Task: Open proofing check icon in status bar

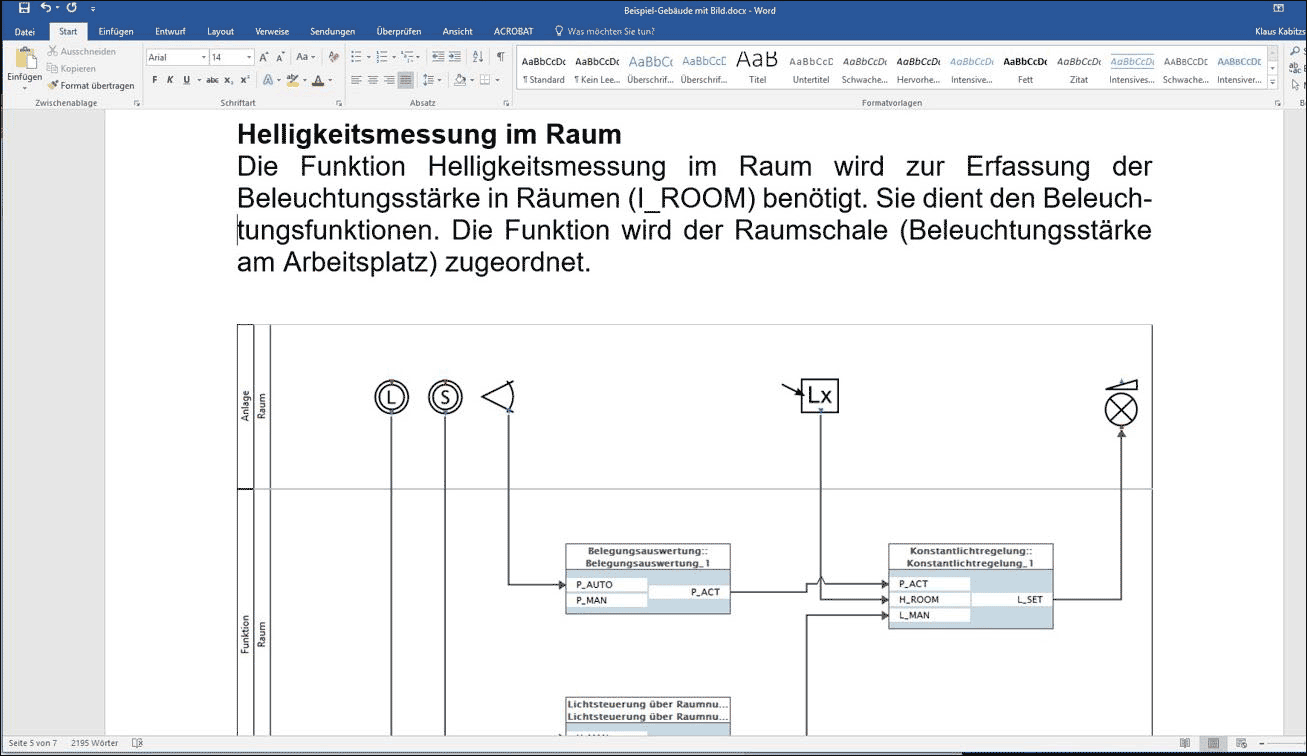Action: click(138, 744)
